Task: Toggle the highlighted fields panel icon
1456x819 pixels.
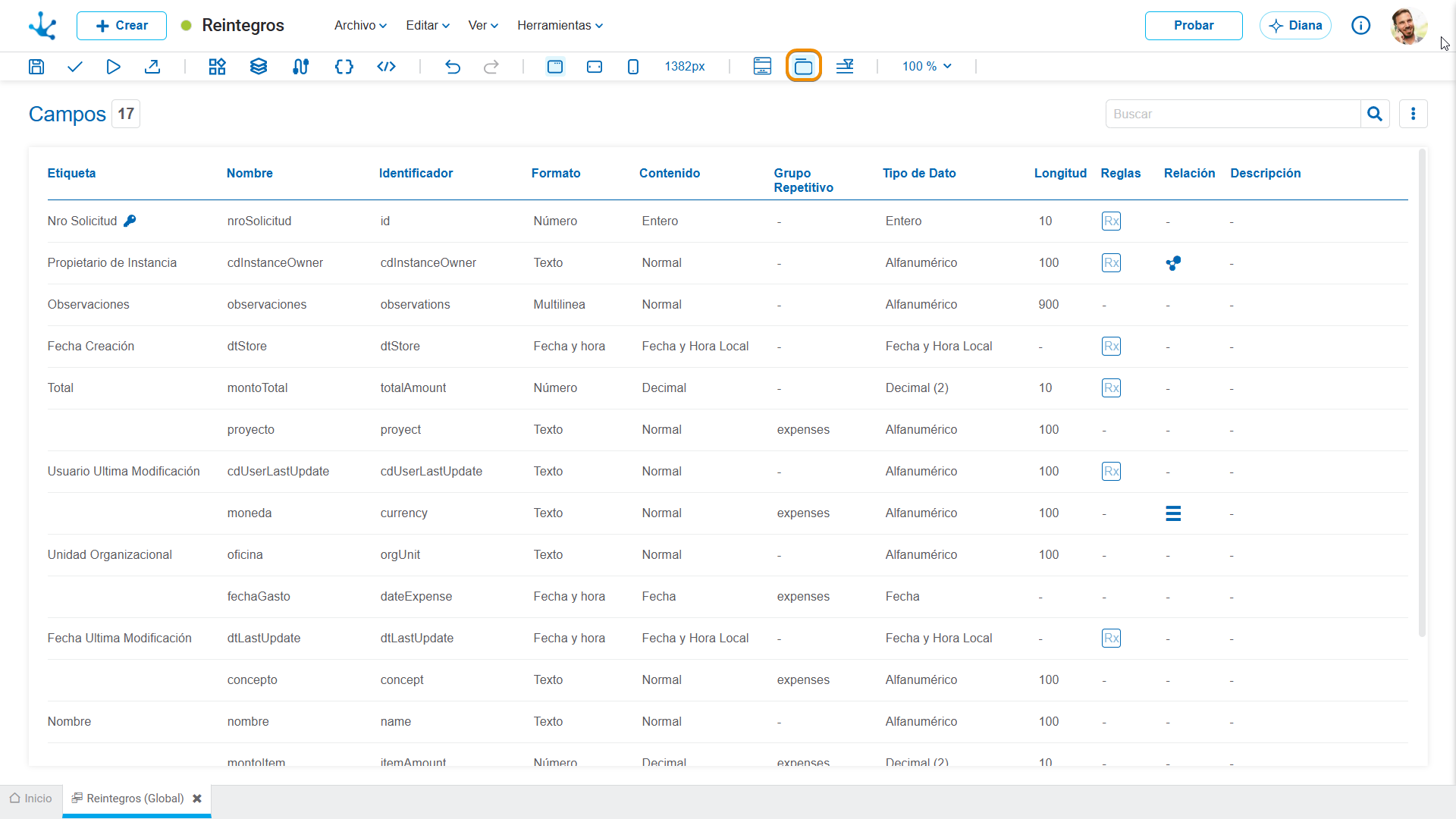Action: (x=804, y=66)
